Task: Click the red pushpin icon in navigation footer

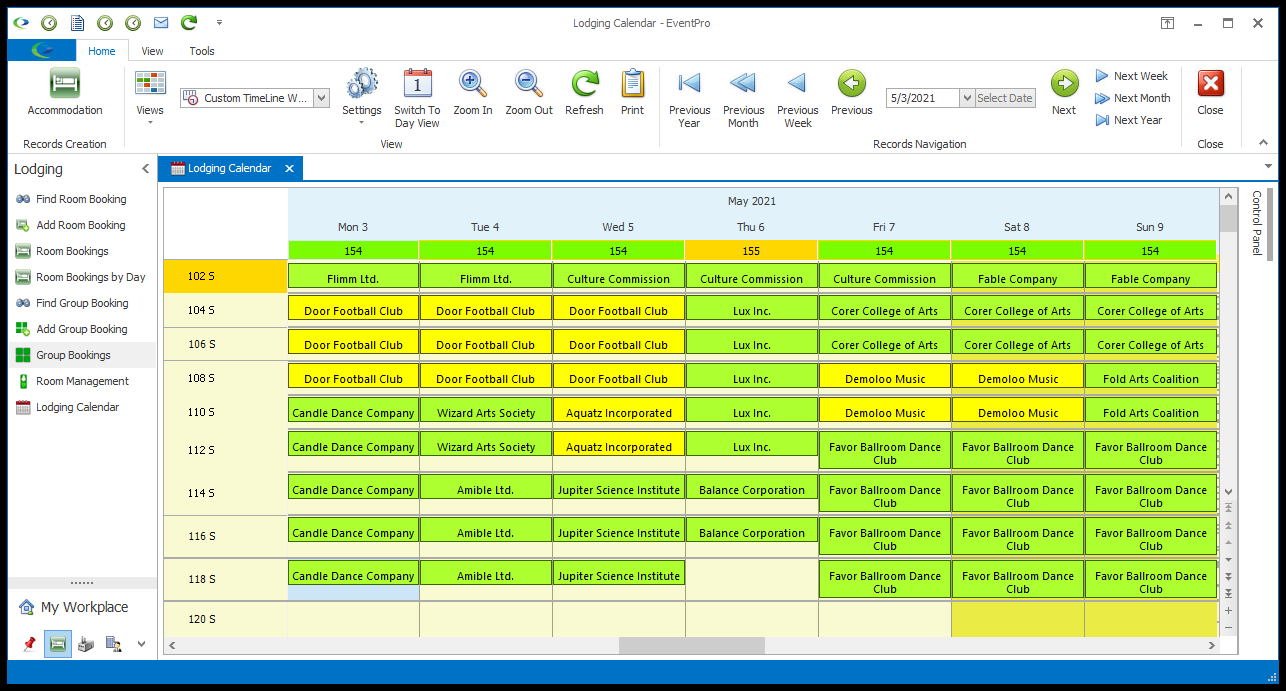Action: pos(30,644)
